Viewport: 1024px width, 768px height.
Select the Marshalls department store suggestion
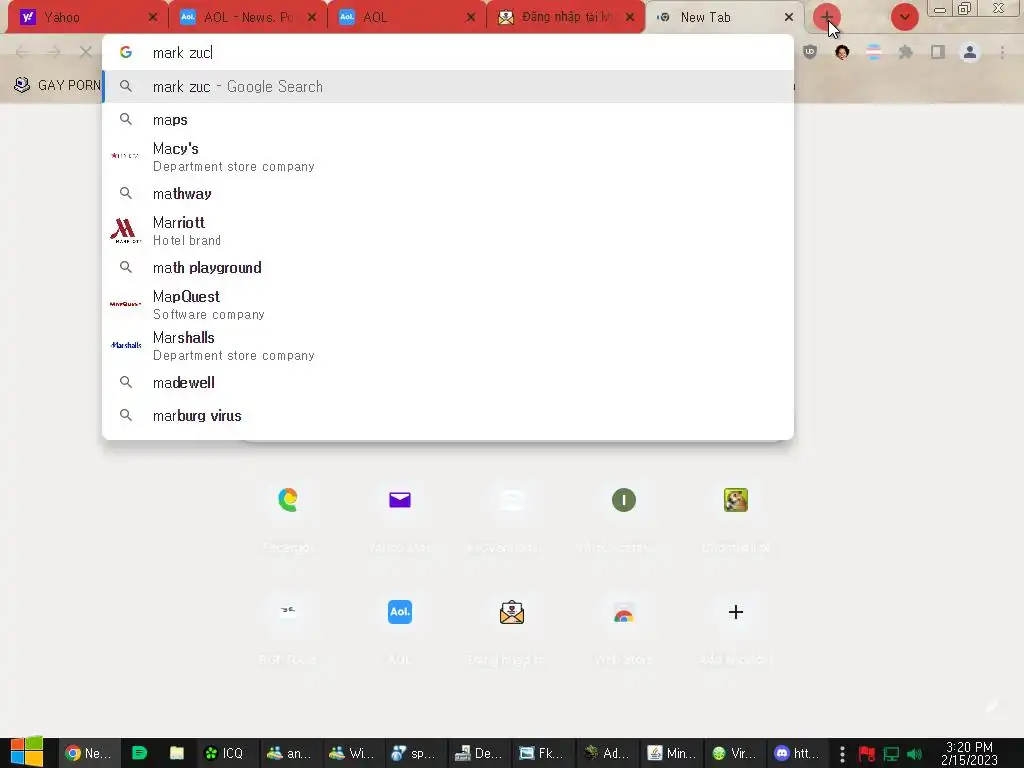[448, 345]
